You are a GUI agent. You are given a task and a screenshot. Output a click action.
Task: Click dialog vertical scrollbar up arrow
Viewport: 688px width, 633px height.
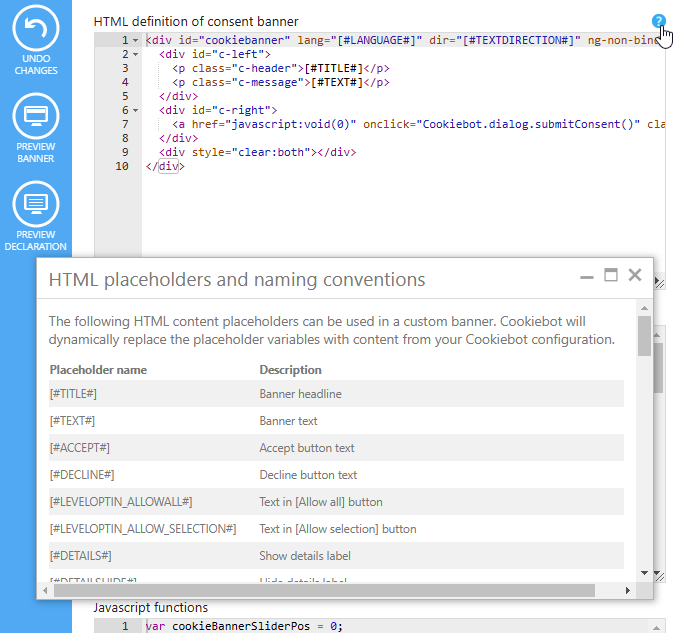644,308
